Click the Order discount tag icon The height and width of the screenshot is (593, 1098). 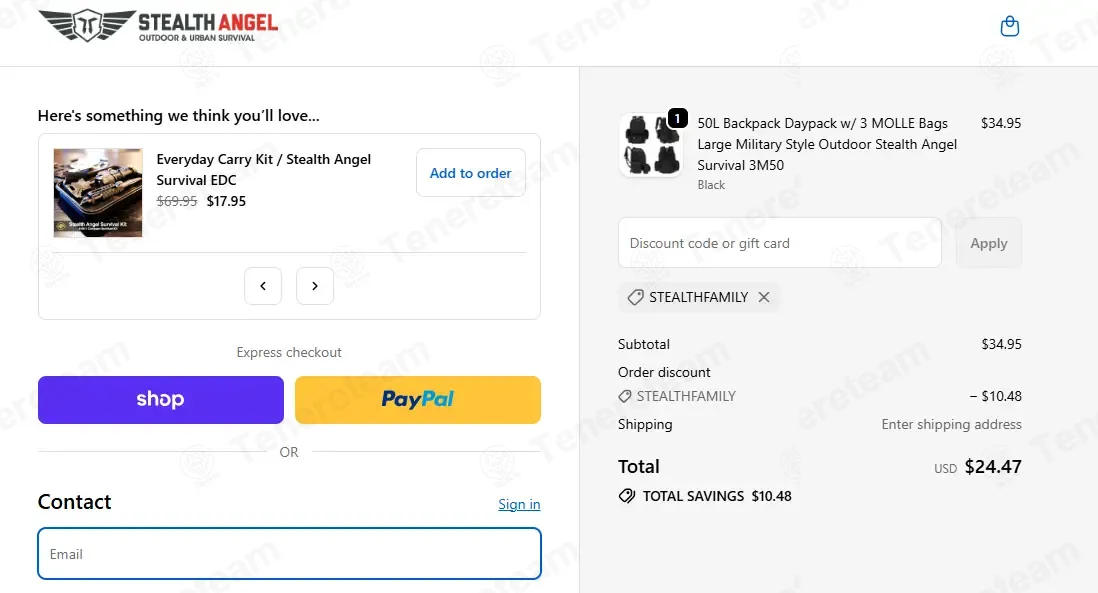coord(626,396)
